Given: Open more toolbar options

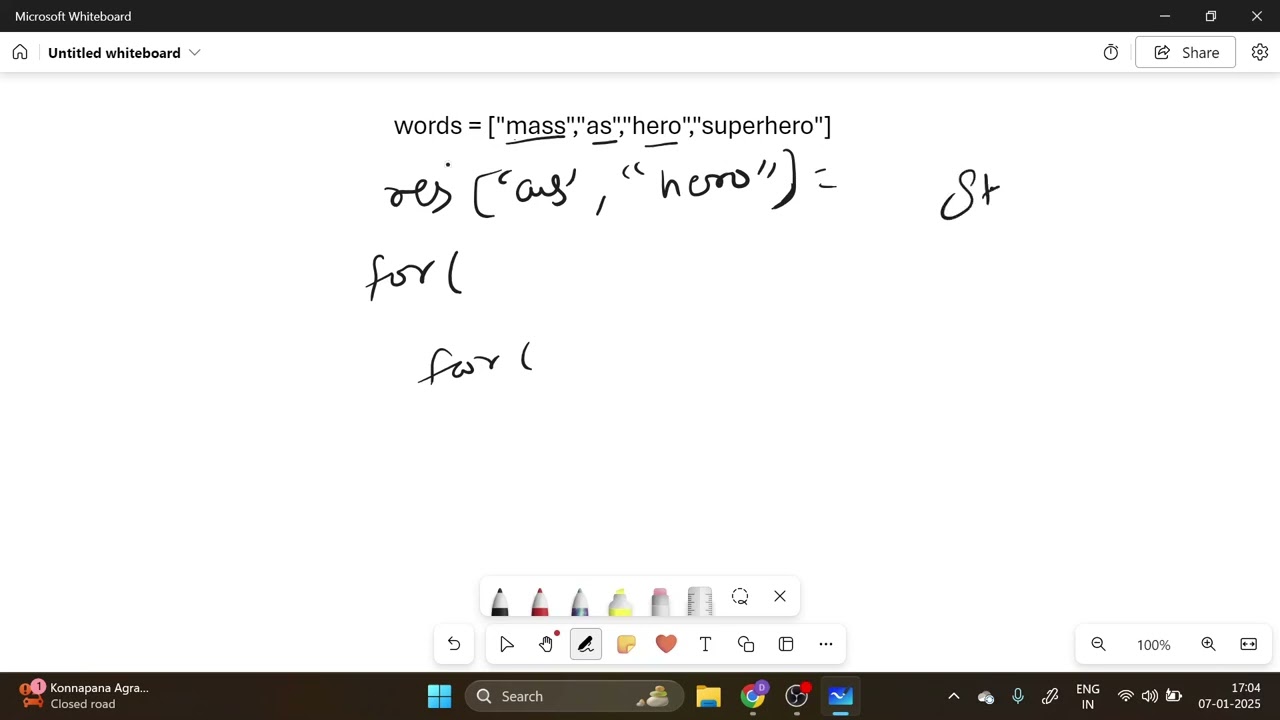Looking at the screenshot, I should [826, 645].
